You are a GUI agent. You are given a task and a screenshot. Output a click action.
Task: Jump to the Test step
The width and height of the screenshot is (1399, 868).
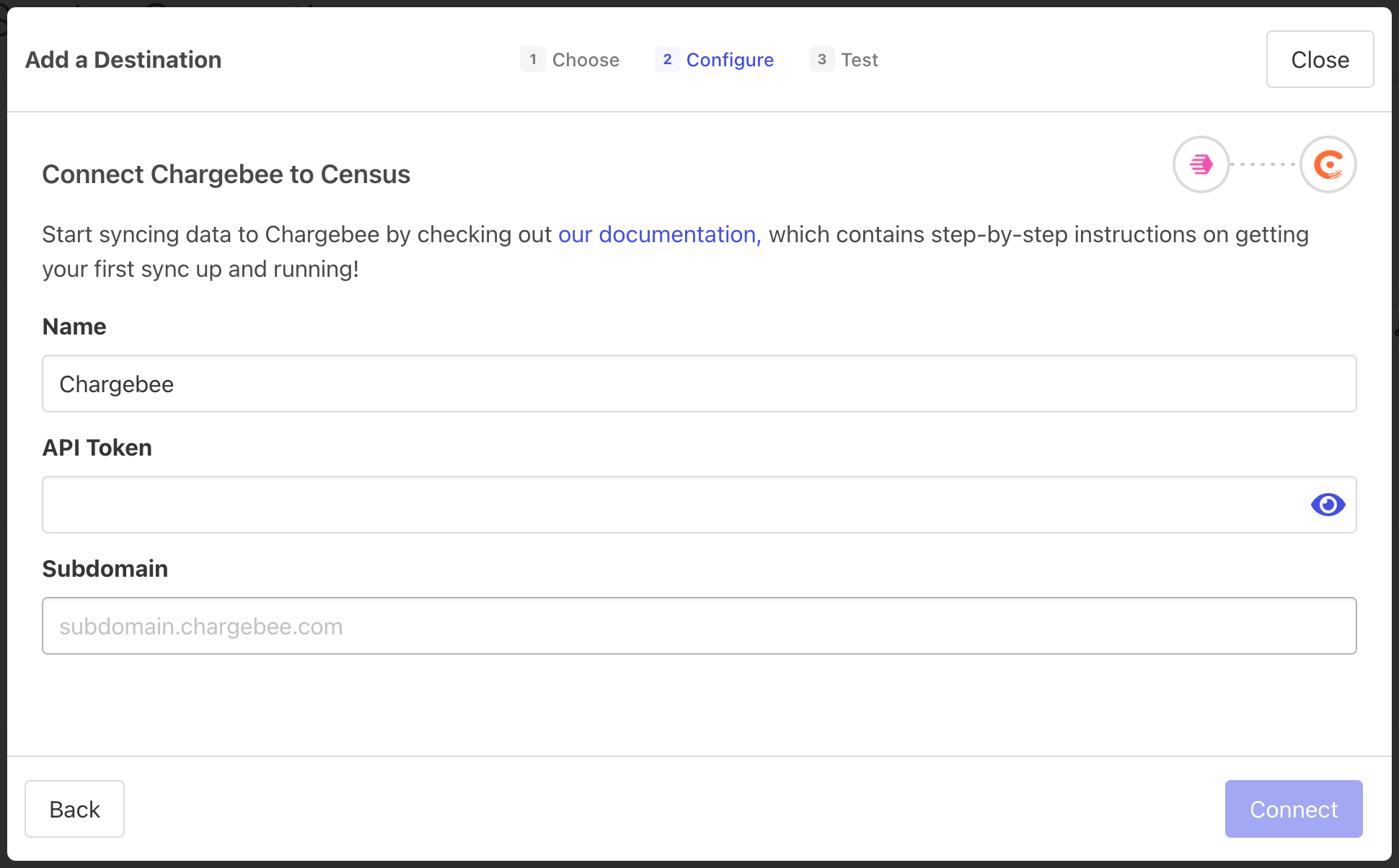pos(860,60)
